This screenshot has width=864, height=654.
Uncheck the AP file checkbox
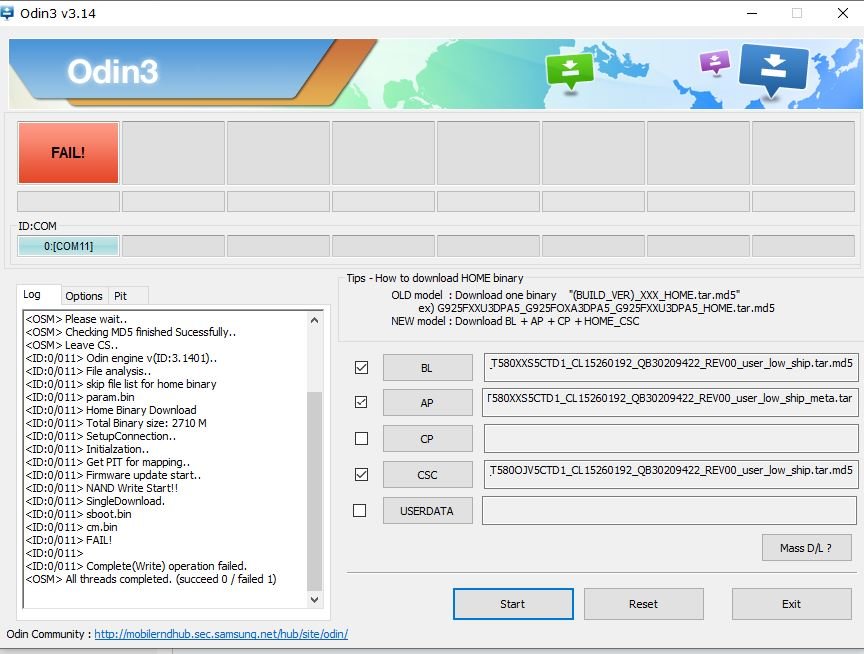[x=361, y=402]
